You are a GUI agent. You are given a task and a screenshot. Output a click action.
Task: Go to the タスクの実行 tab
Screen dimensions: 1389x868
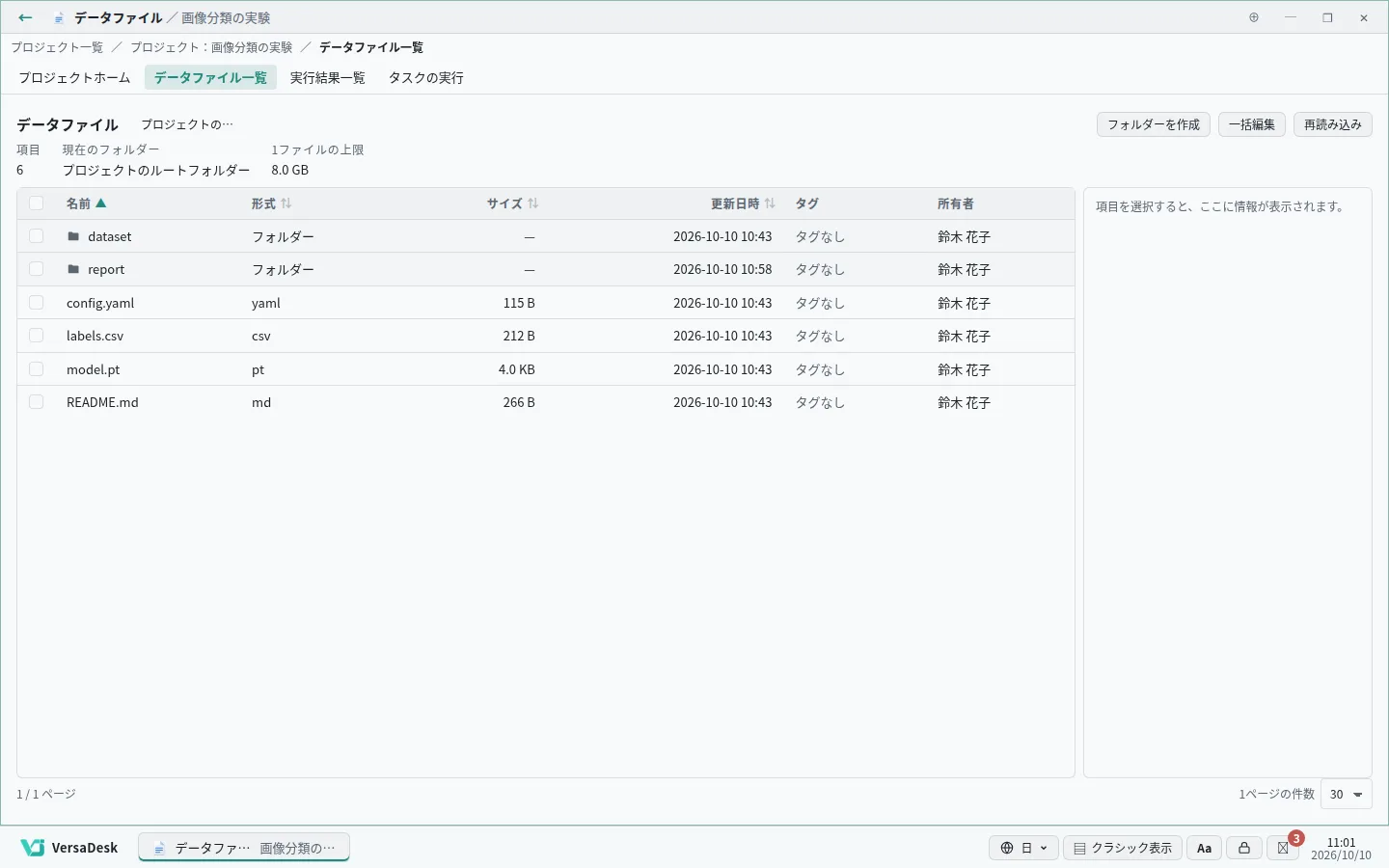pos(426,77)
